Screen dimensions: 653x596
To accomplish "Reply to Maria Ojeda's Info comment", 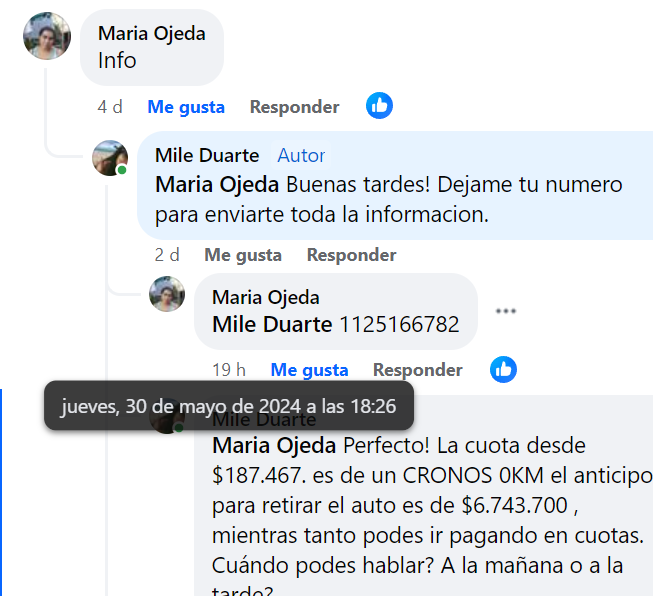I will click(x=294, y=107).
